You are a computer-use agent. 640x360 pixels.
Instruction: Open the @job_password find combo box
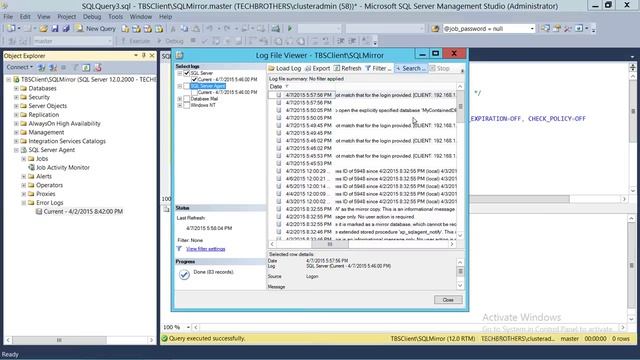(532, 29)
